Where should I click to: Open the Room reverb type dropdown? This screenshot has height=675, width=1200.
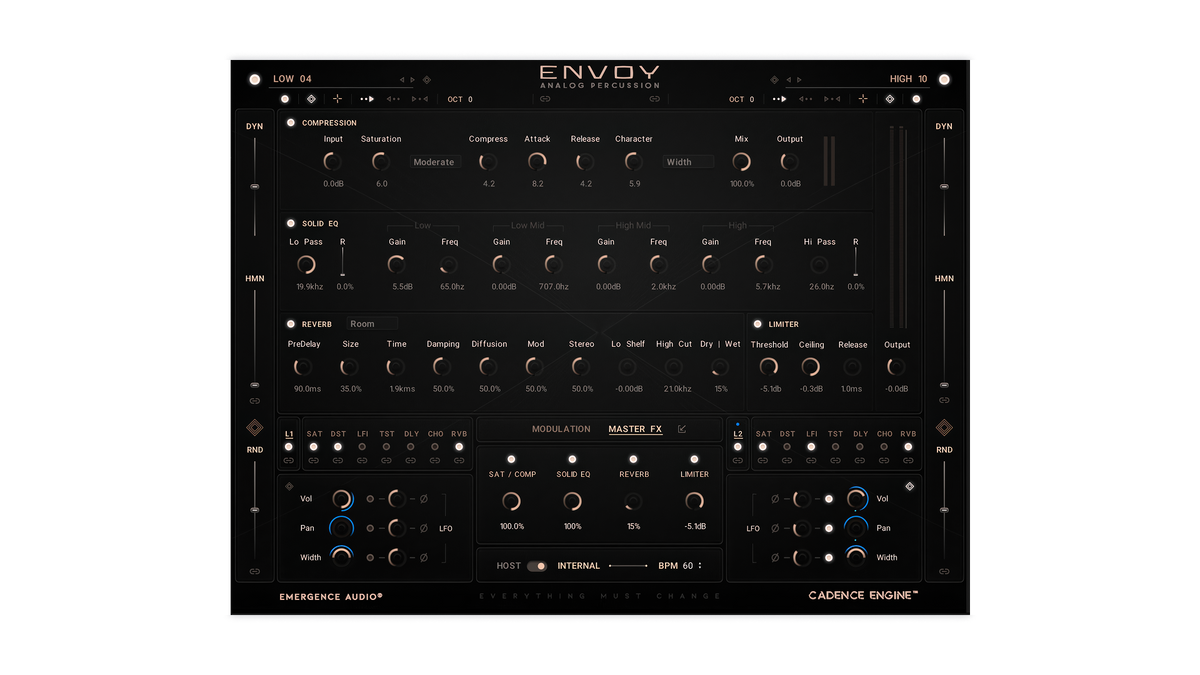(372, 324)
